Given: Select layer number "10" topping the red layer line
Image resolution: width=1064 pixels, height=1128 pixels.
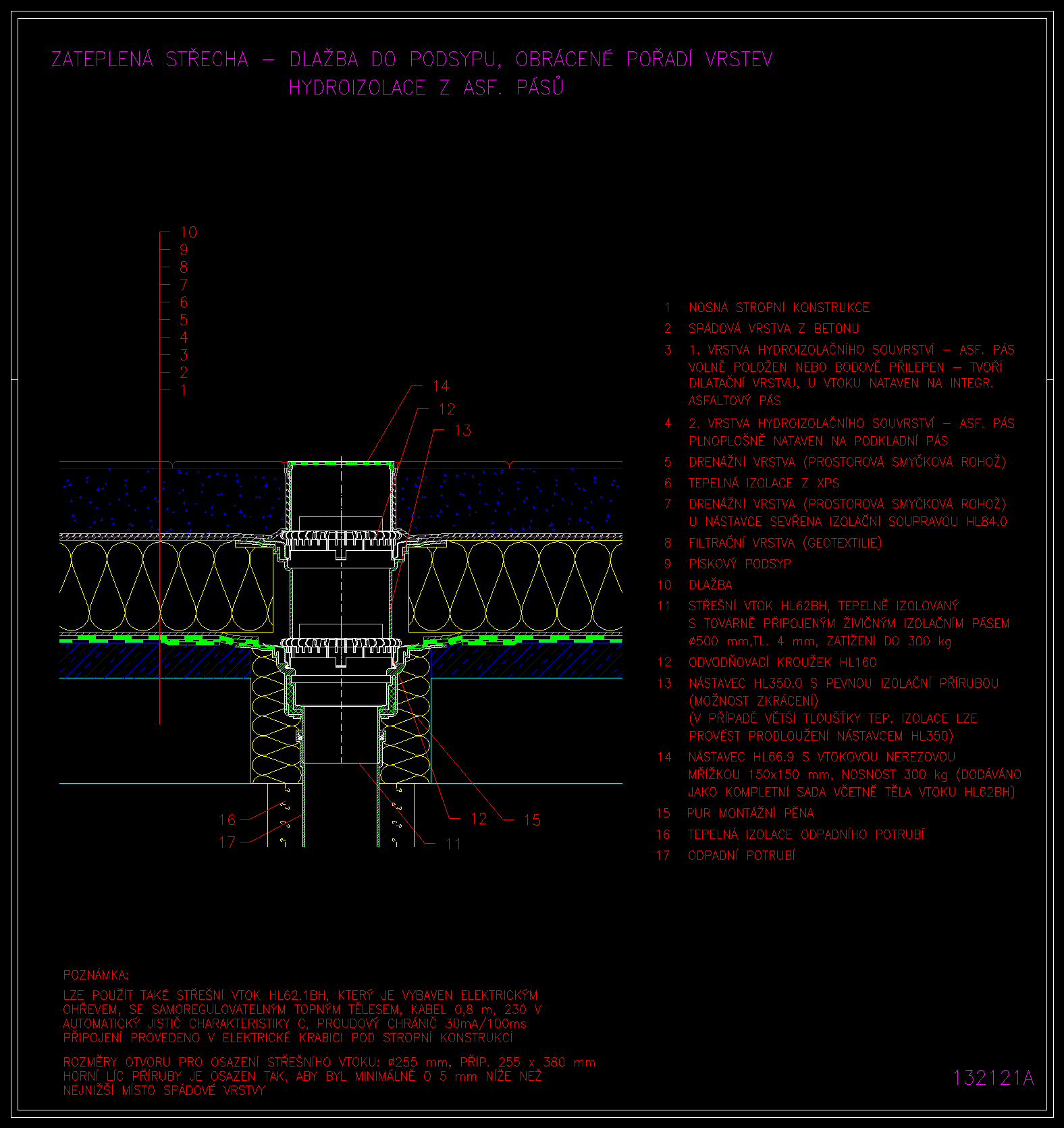Looking at the screenshot, I should [x=188, y=232].
